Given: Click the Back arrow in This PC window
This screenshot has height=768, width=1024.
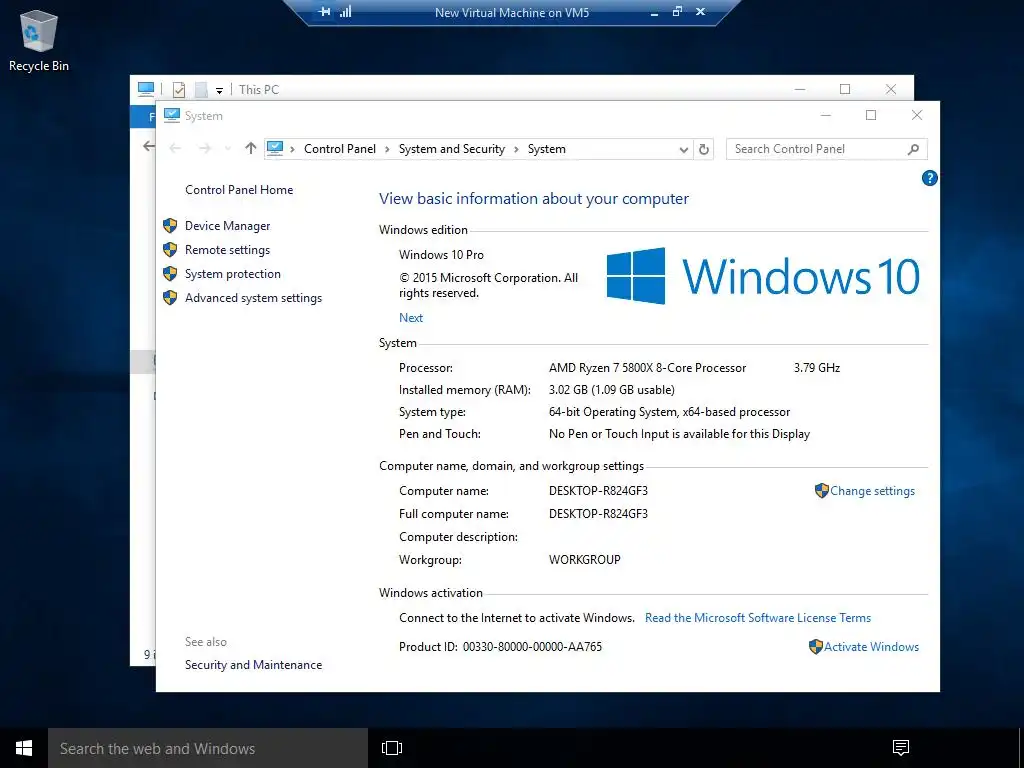Looking at the screenshot, I should point(149,146).
